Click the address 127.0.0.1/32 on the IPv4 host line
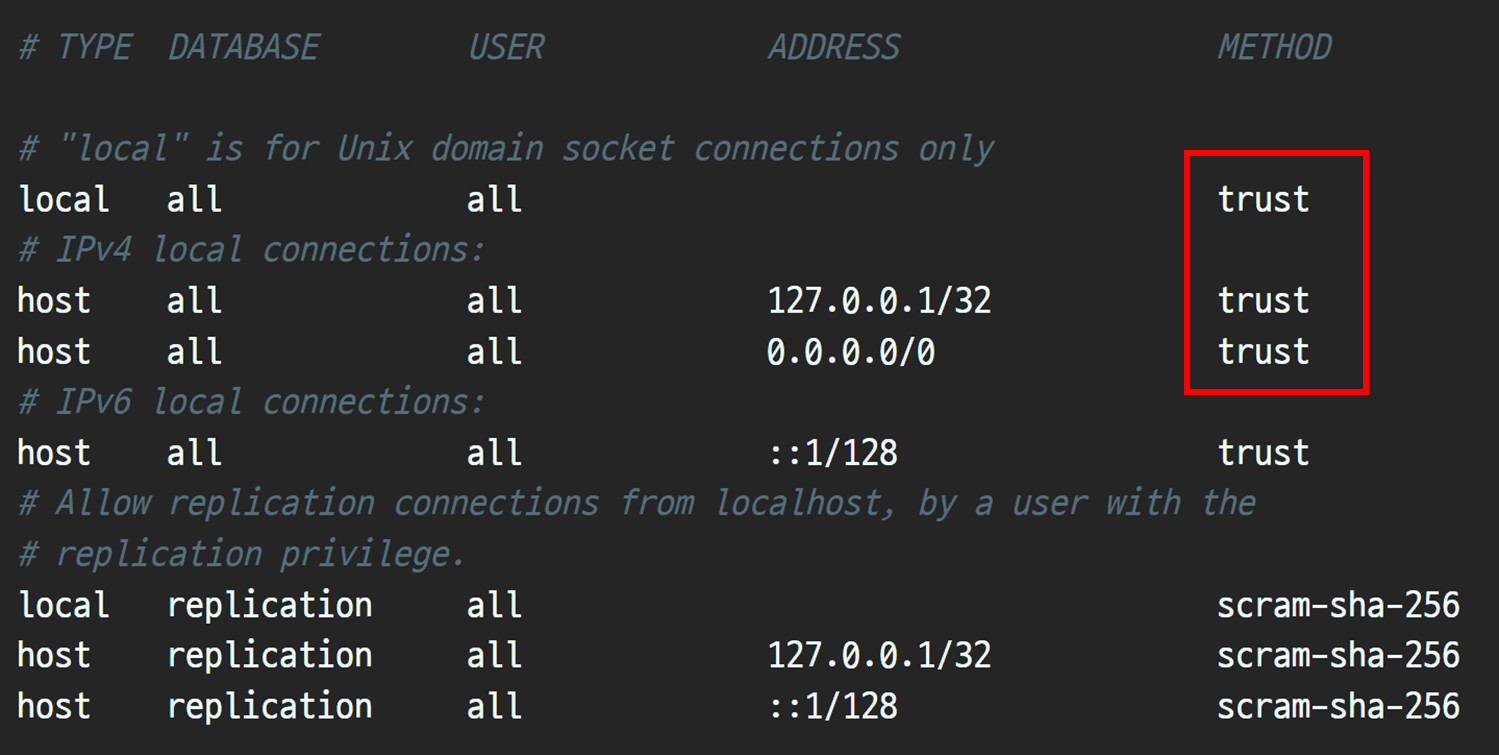1499x755 pixels. [880, 300]
